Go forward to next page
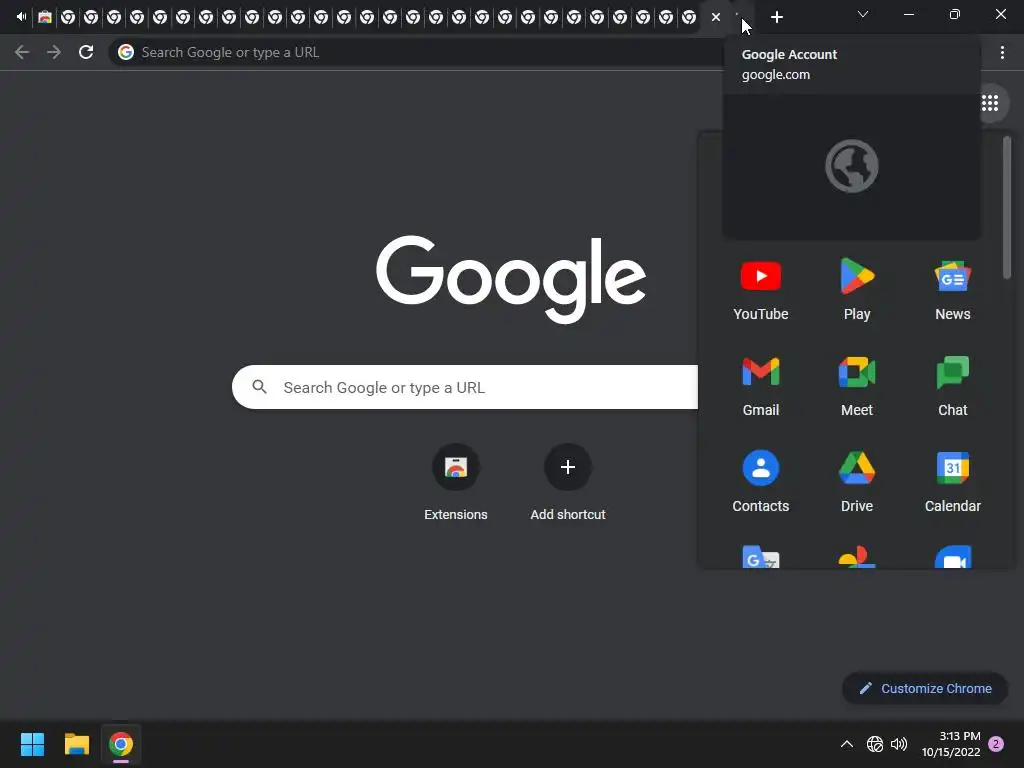The image size is (1024, 768). [x=54, y=52]
